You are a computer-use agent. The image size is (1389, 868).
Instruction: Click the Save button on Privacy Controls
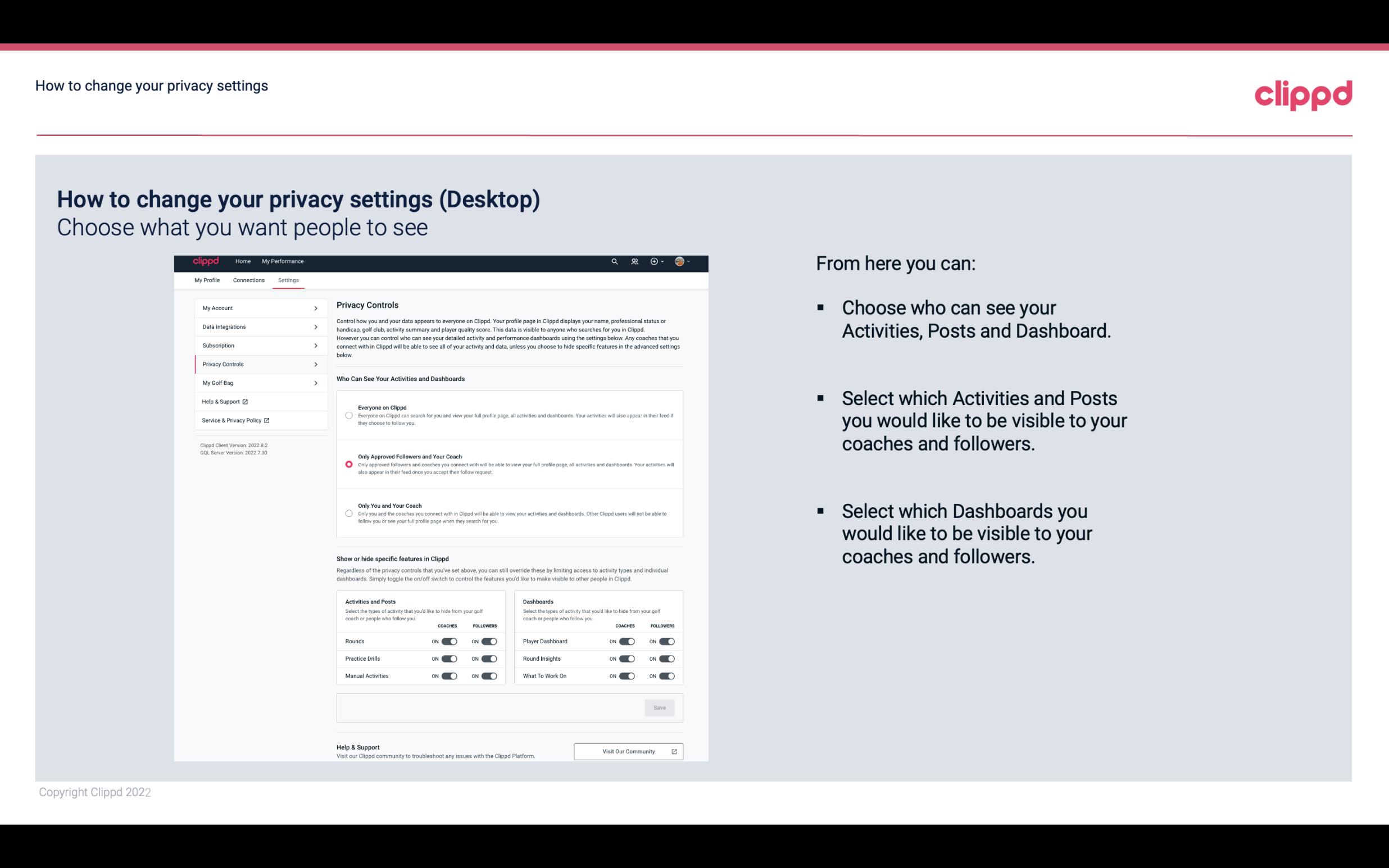click(x=660, y=707)
